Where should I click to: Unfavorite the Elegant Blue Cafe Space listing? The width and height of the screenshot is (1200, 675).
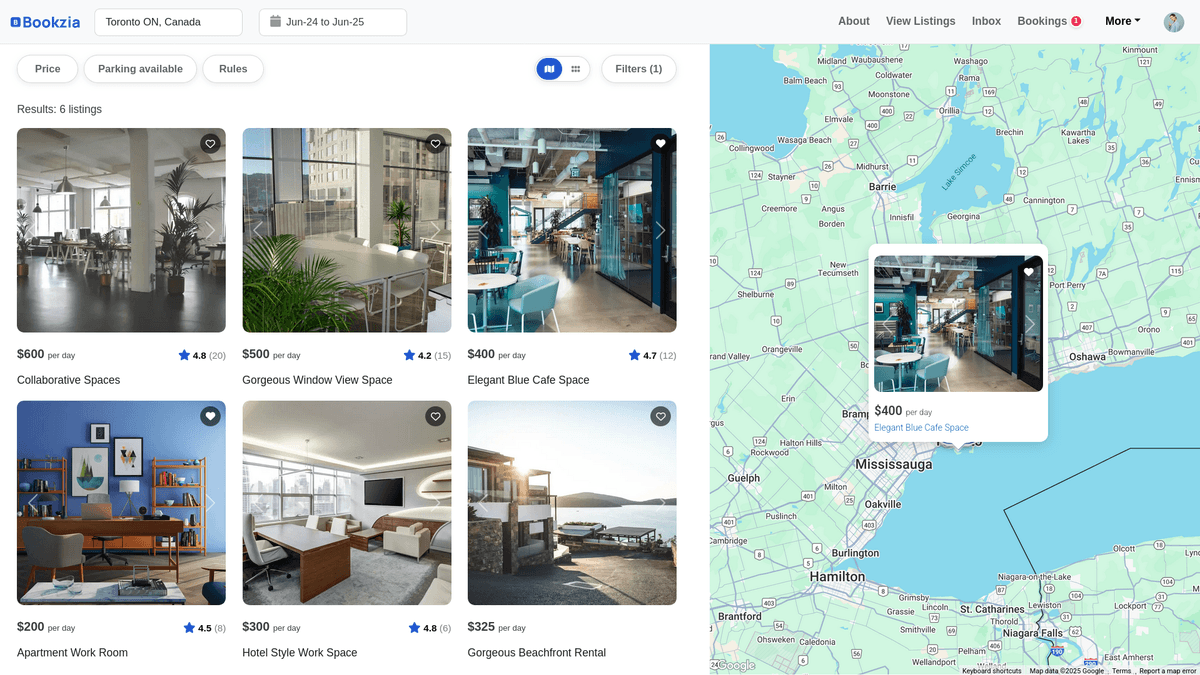click(x=660, y=144)
